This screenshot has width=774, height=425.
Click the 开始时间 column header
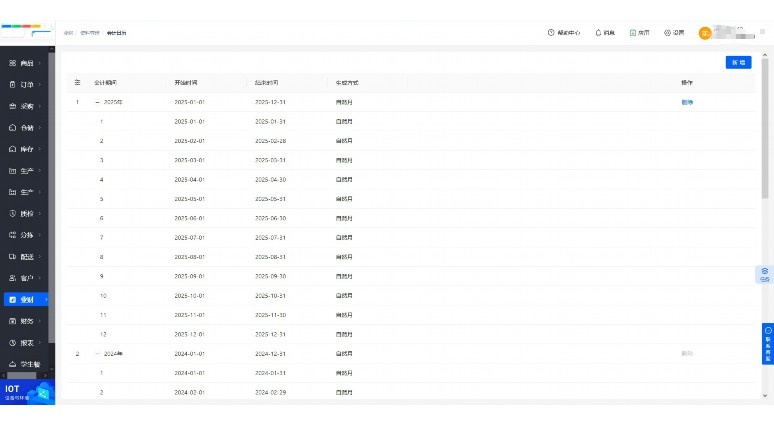(x=186, y=83)
